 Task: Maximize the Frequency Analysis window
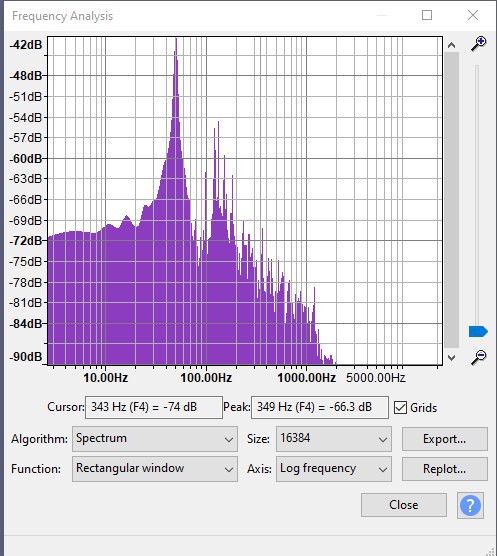427,15
